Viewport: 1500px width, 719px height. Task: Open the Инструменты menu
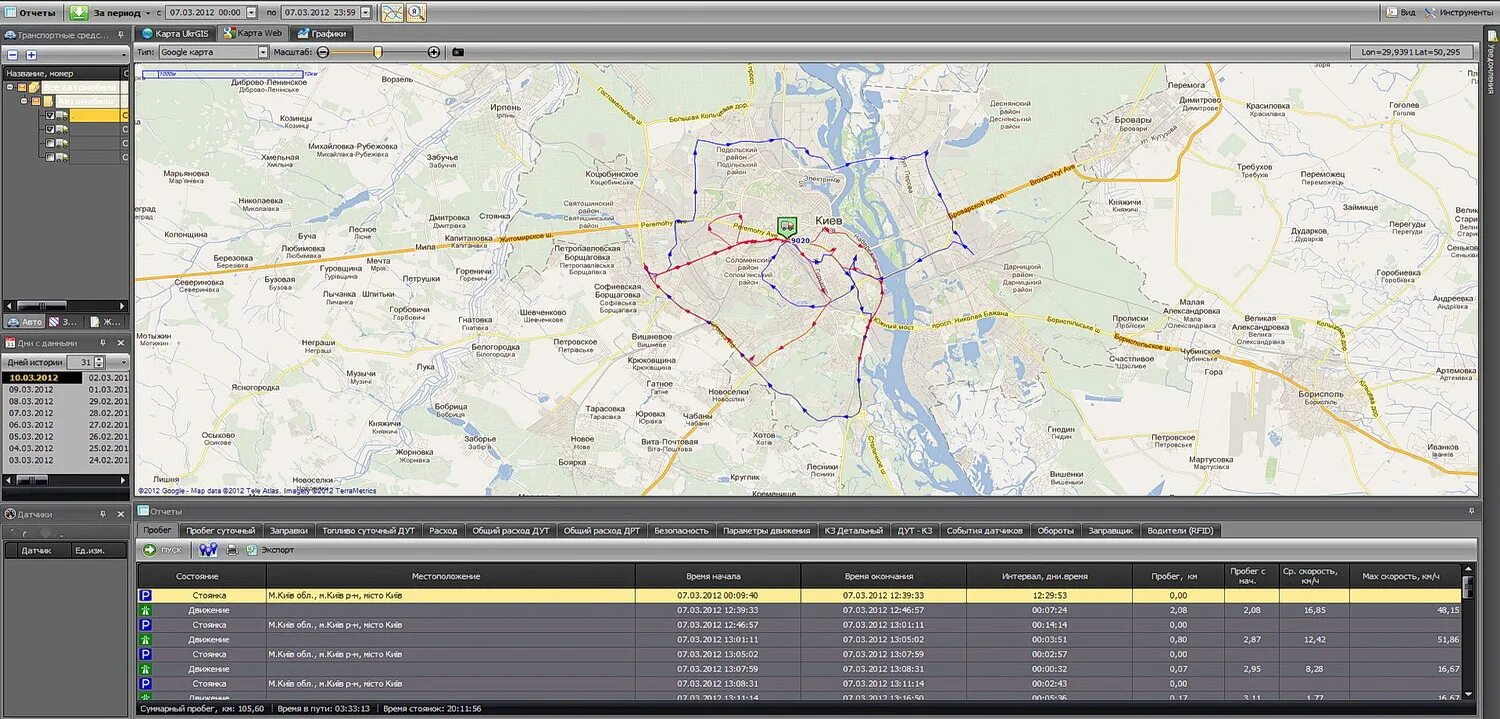tap(1459, 12)
